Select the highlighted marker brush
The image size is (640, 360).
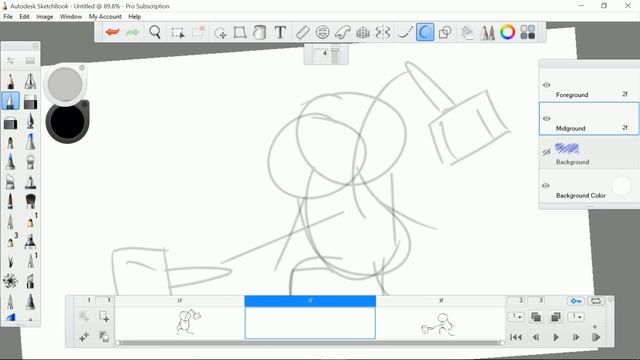click(x=10, y=101)
